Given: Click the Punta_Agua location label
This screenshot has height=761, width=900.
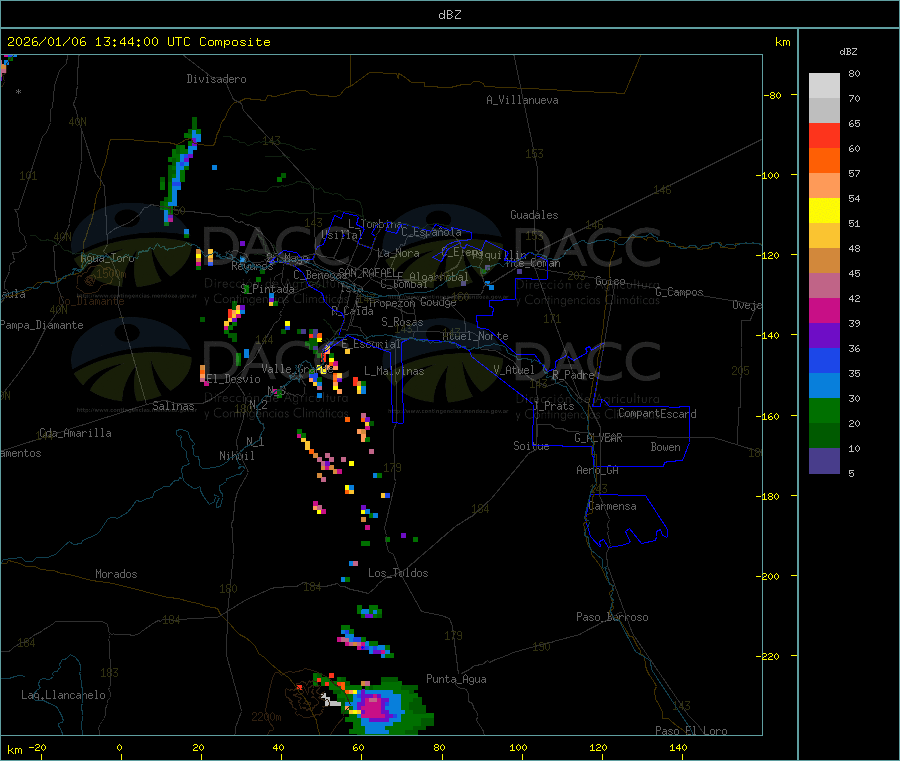Looking at the screenshot, I should tap(456, 679).
